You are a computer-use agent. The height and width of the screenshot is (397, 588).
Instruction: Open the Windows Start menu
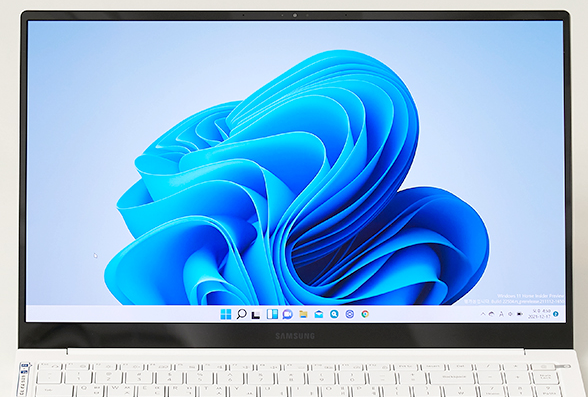tap(226, 314)
